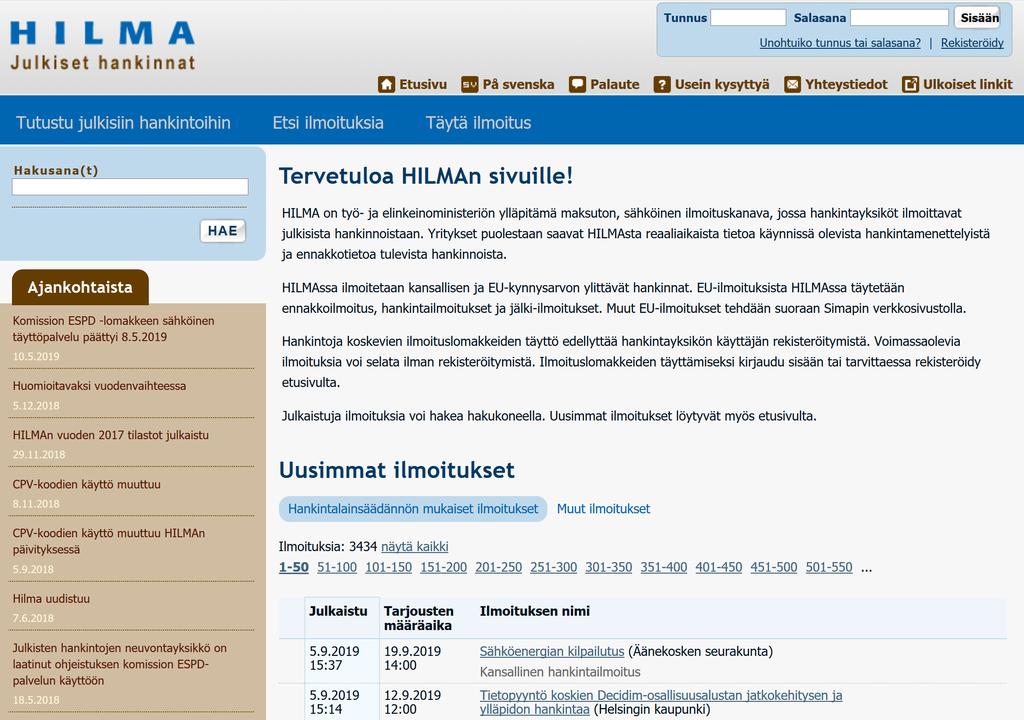Viewport: 1024px width, 720px height.
Task: Click the Ulkoiset linkit external link icon
Action: coord(910,84)
